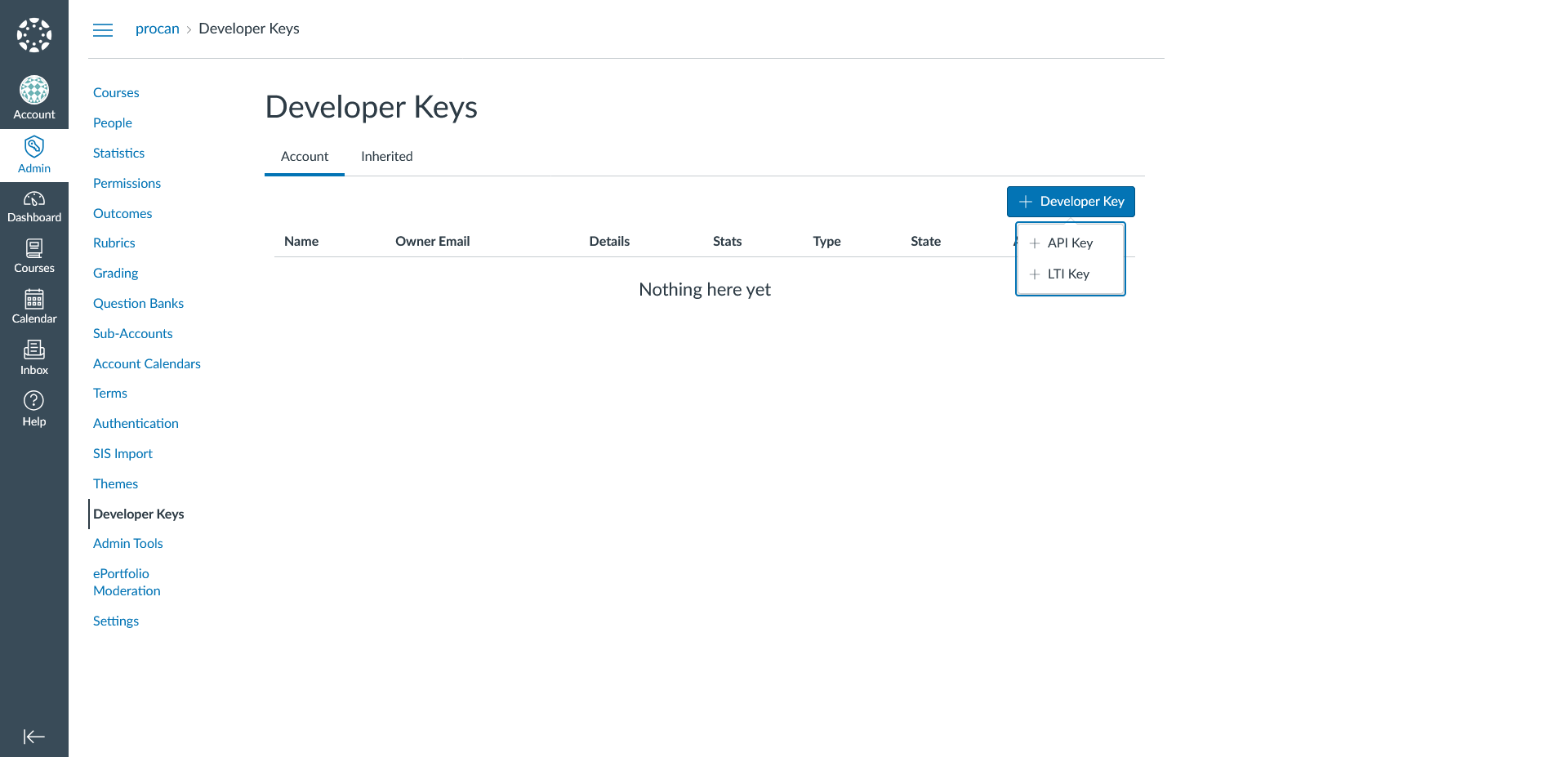This screenshot has height=757, width=1568.
Task: Open the Calendar icon
Action: 34,299
